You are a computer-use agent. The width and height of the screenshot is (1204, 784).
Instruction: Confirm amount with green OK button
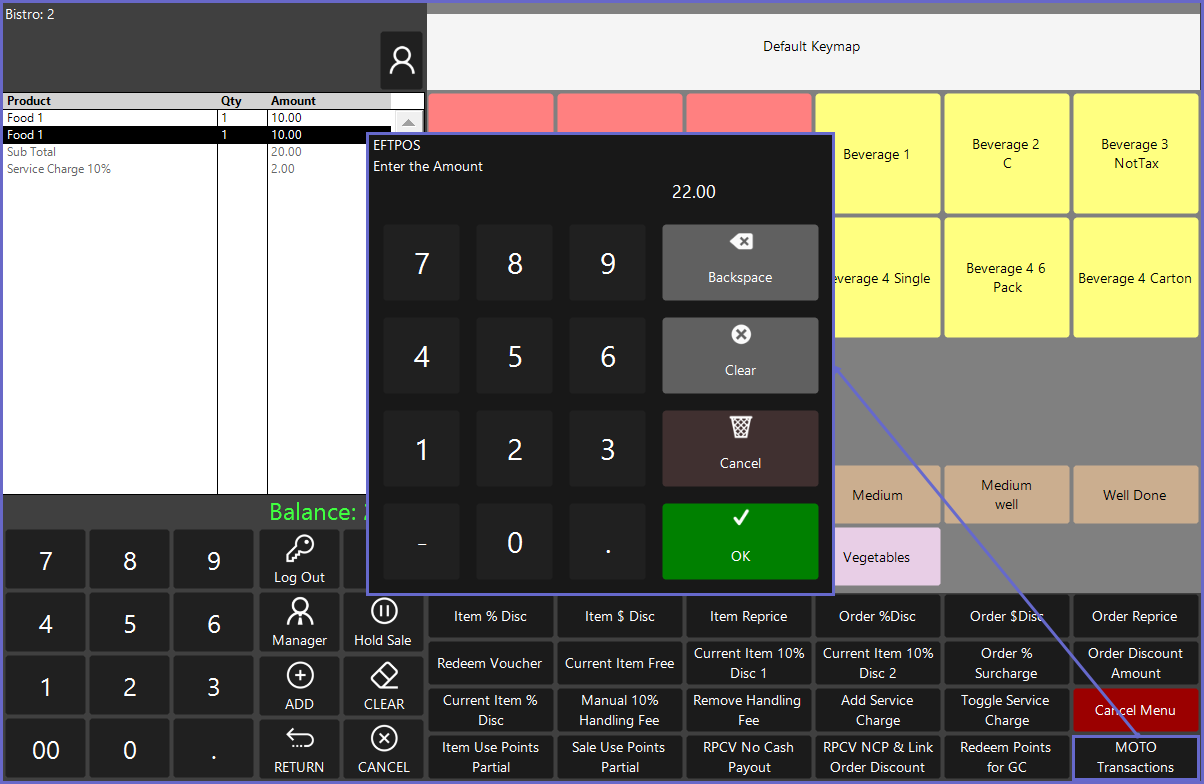[740, 541]
